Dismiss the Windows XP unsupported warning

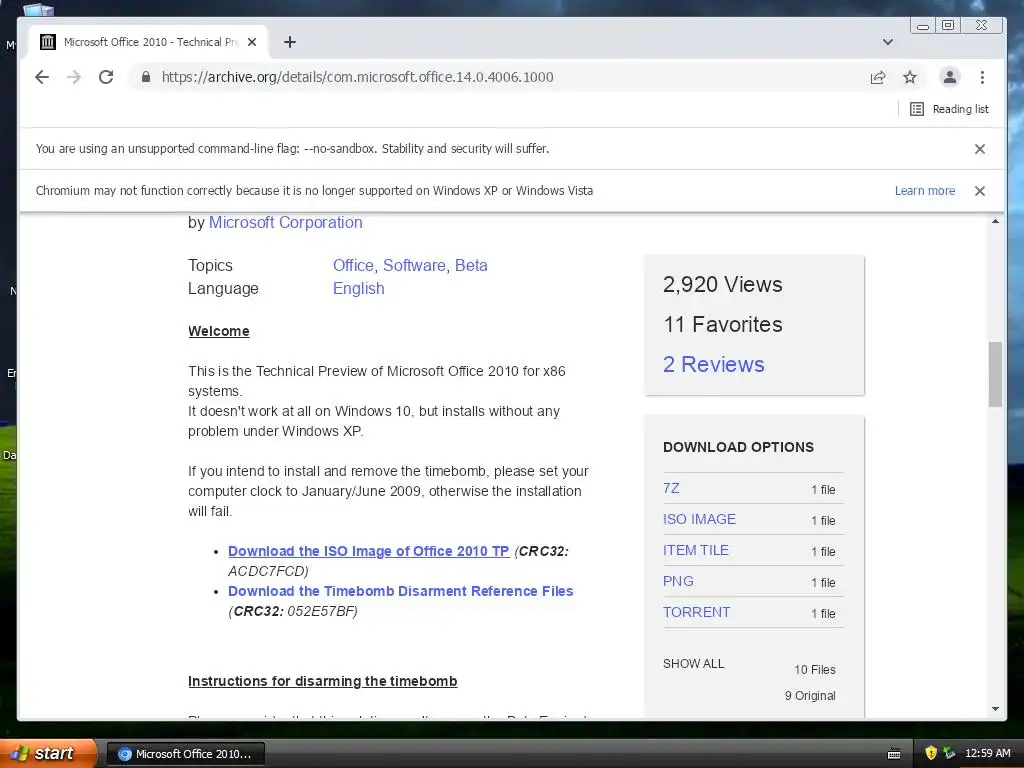tap(980, 191)
